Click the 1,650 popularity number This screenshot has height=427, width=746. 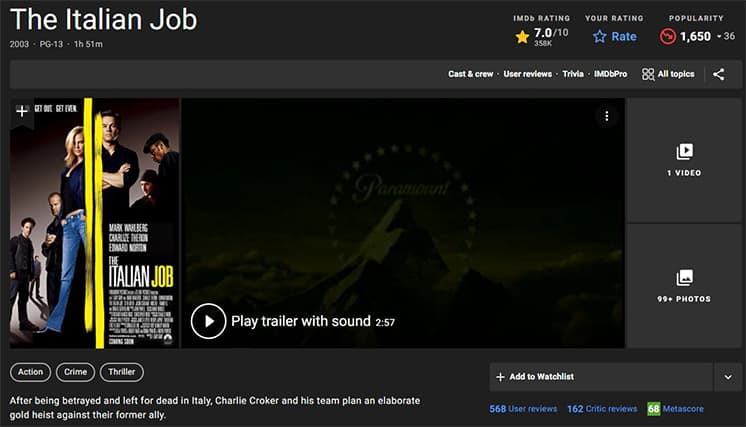[695, 37]
